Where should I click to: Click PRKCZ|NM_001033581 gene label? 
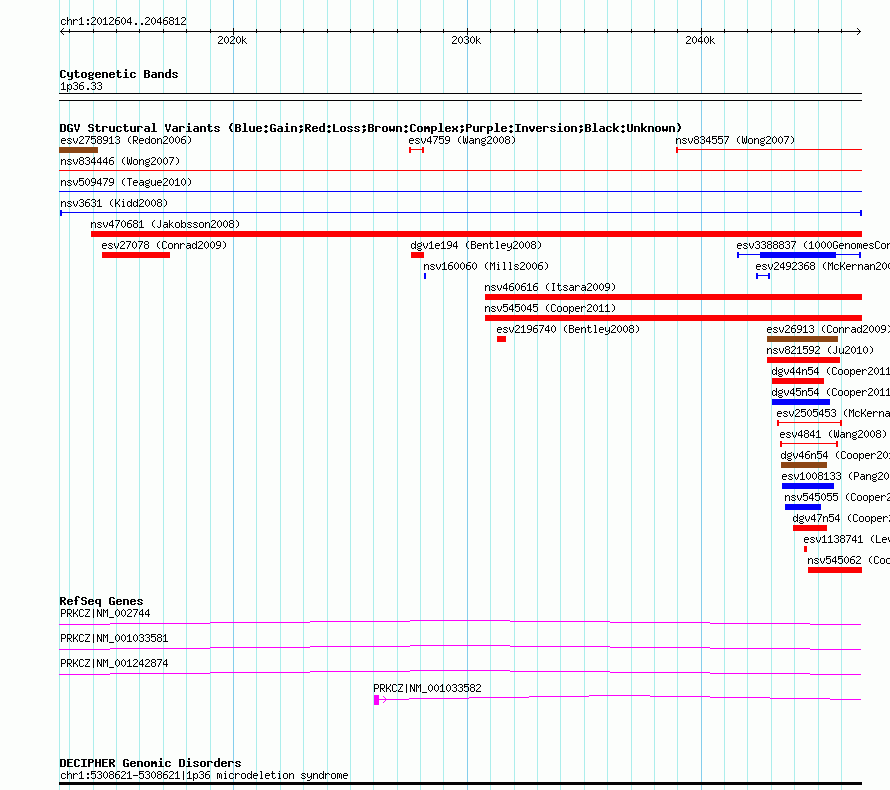(114, 638)
